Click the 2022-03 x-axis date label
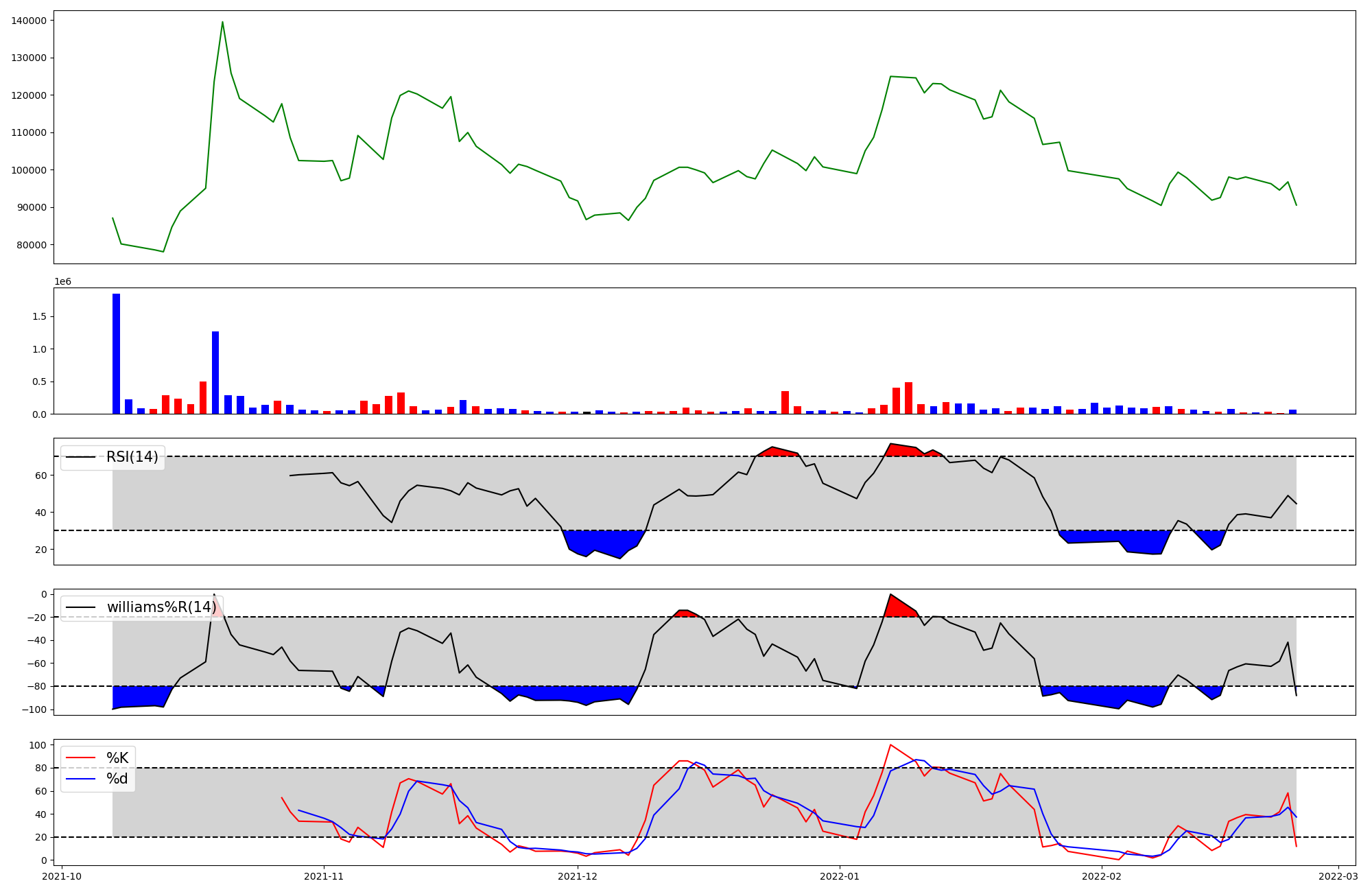Viewport: 1372px width, 892px height. click(x=1338, y=876)
